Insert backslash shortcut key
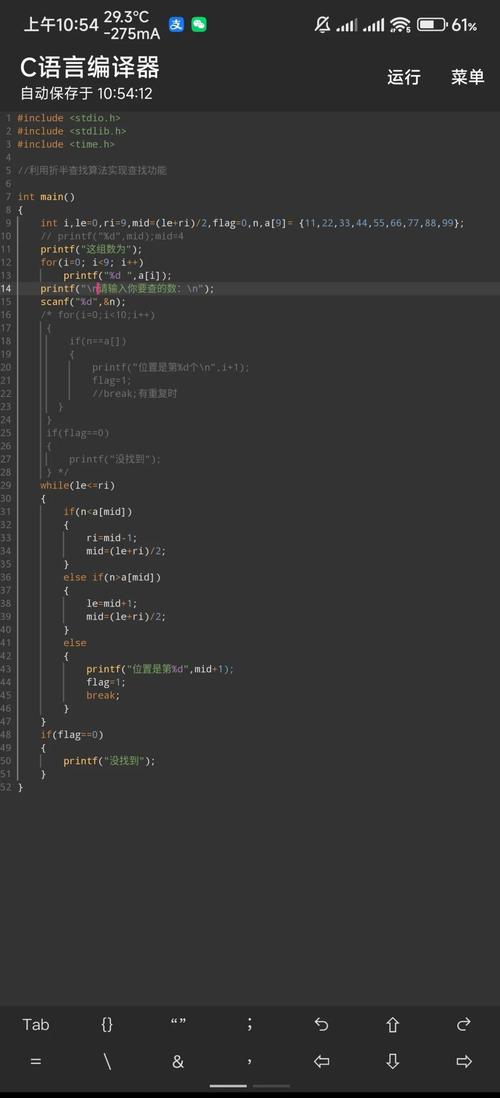The height and width of the screenshot is (1098, 500). tap(107, 1061)
